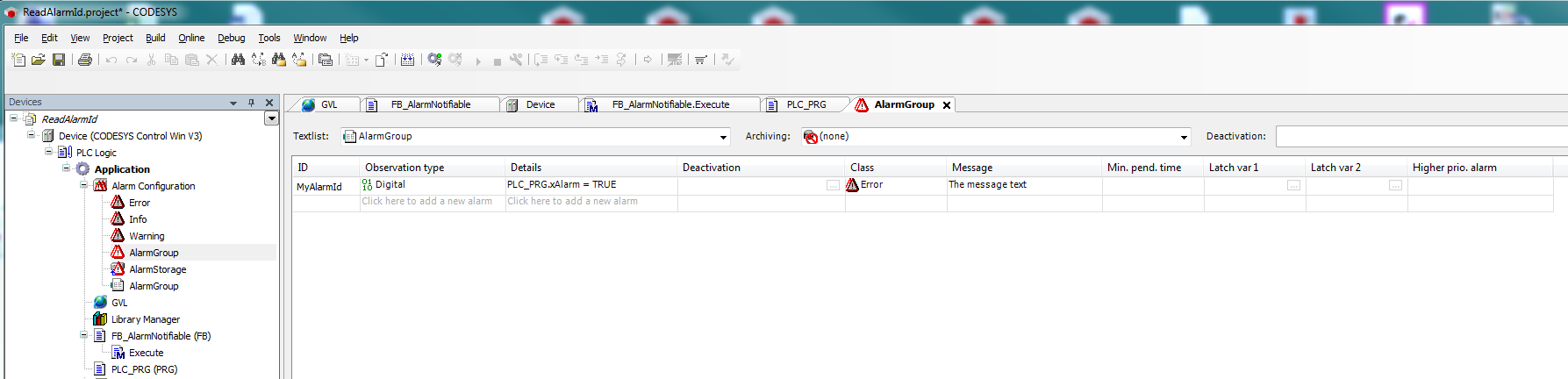Close the AlarmGroup editor tab
Screen dimensions: 1568x379
point(947,105)
